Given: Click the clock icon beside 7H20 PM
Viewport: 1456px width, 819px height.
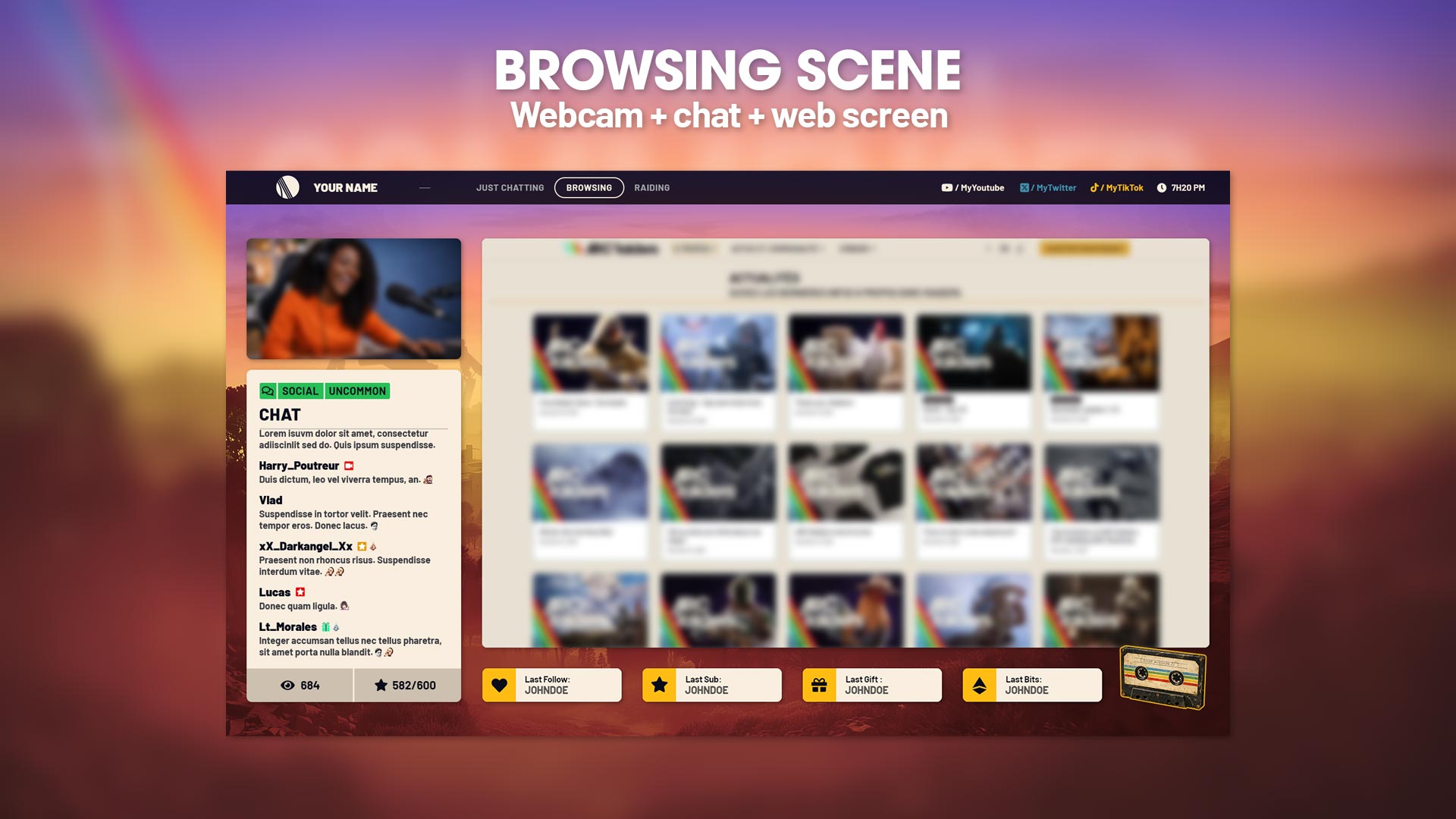Looking at the screenshot, I should 1161,188.
